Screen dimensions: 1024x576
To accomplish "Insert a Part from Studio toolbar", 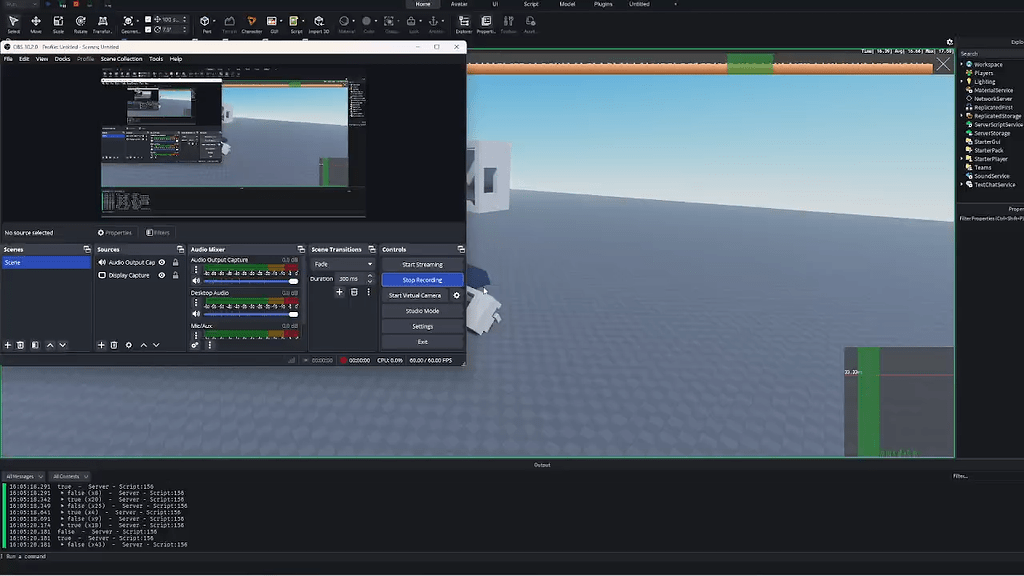I will [x=206, y=24].
